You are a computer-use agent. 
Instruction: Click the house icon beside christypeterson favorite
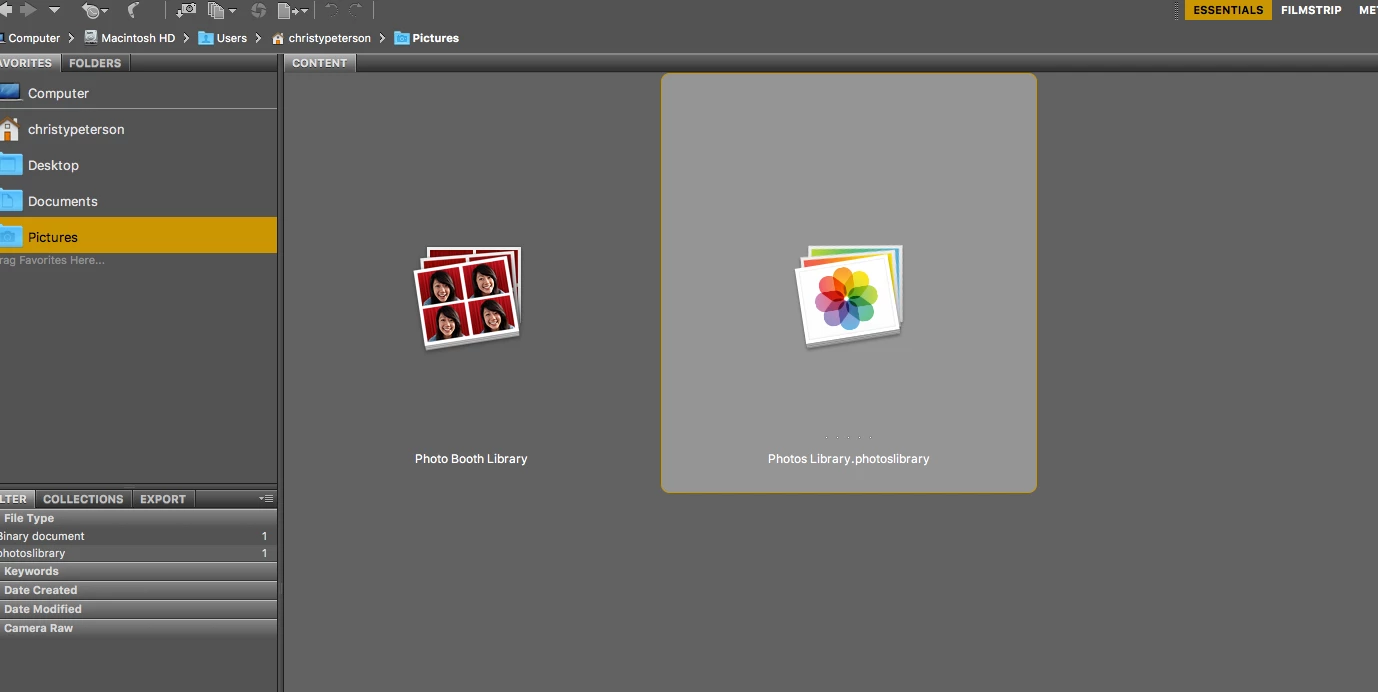[9, 129]
